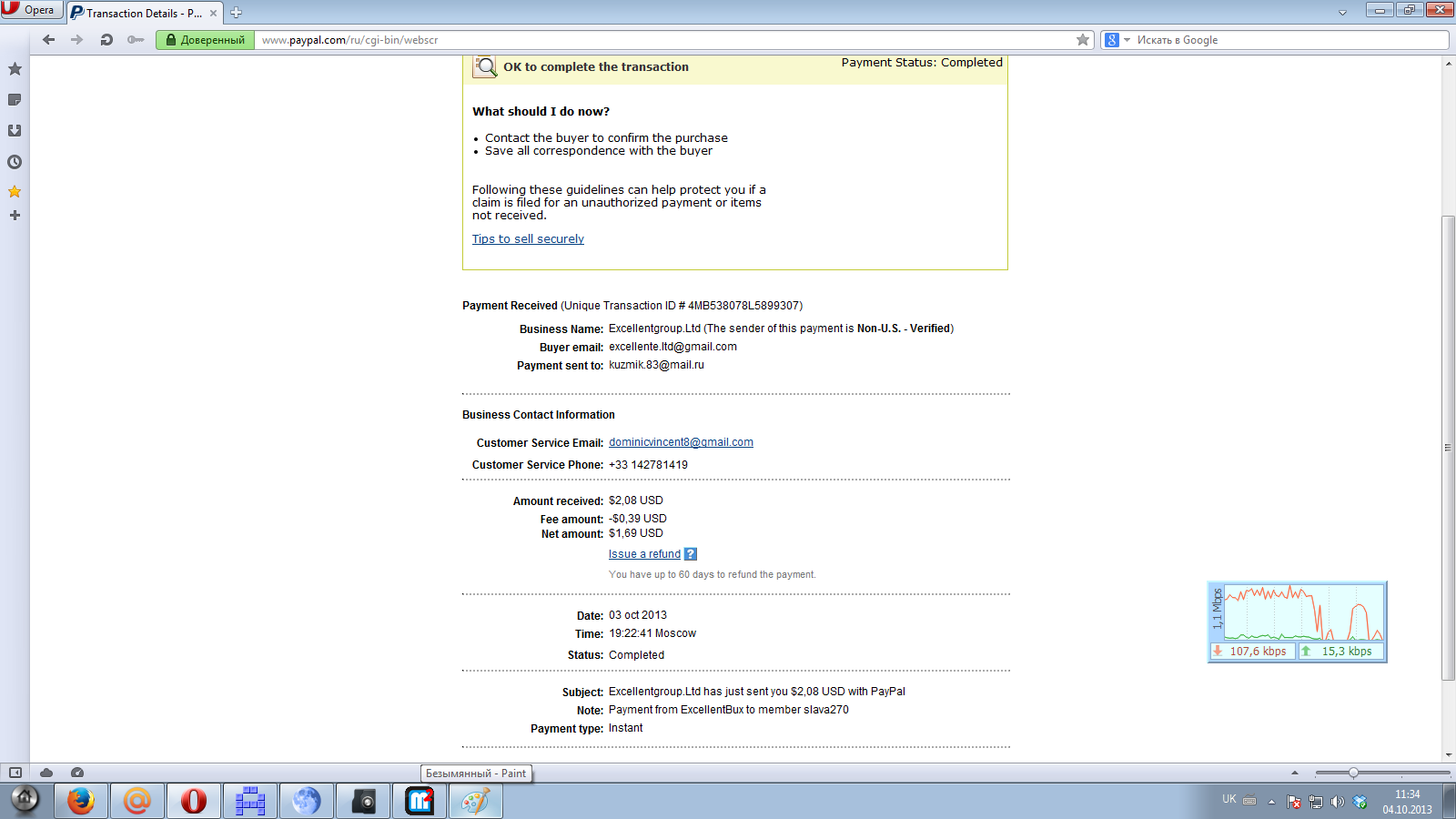Open a new tab with plus button
This screenshot has width=1456, height=819.
[237, 13]
